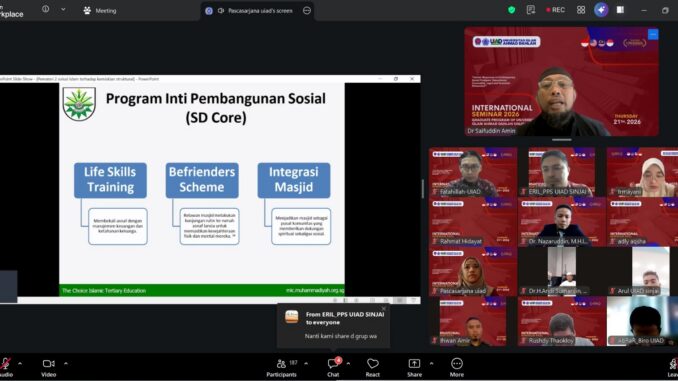Viewport: 678px width, 381px height.
Task: Click the Share screen button
Action: [414, 367]
